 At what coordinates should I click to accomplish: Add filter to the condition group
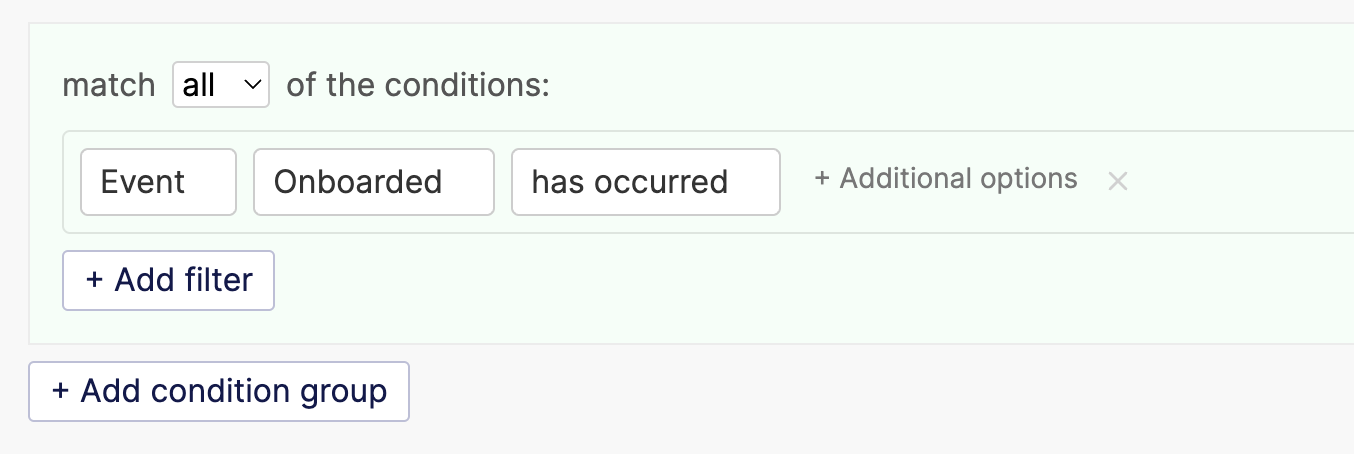click(x=169, y=280)
